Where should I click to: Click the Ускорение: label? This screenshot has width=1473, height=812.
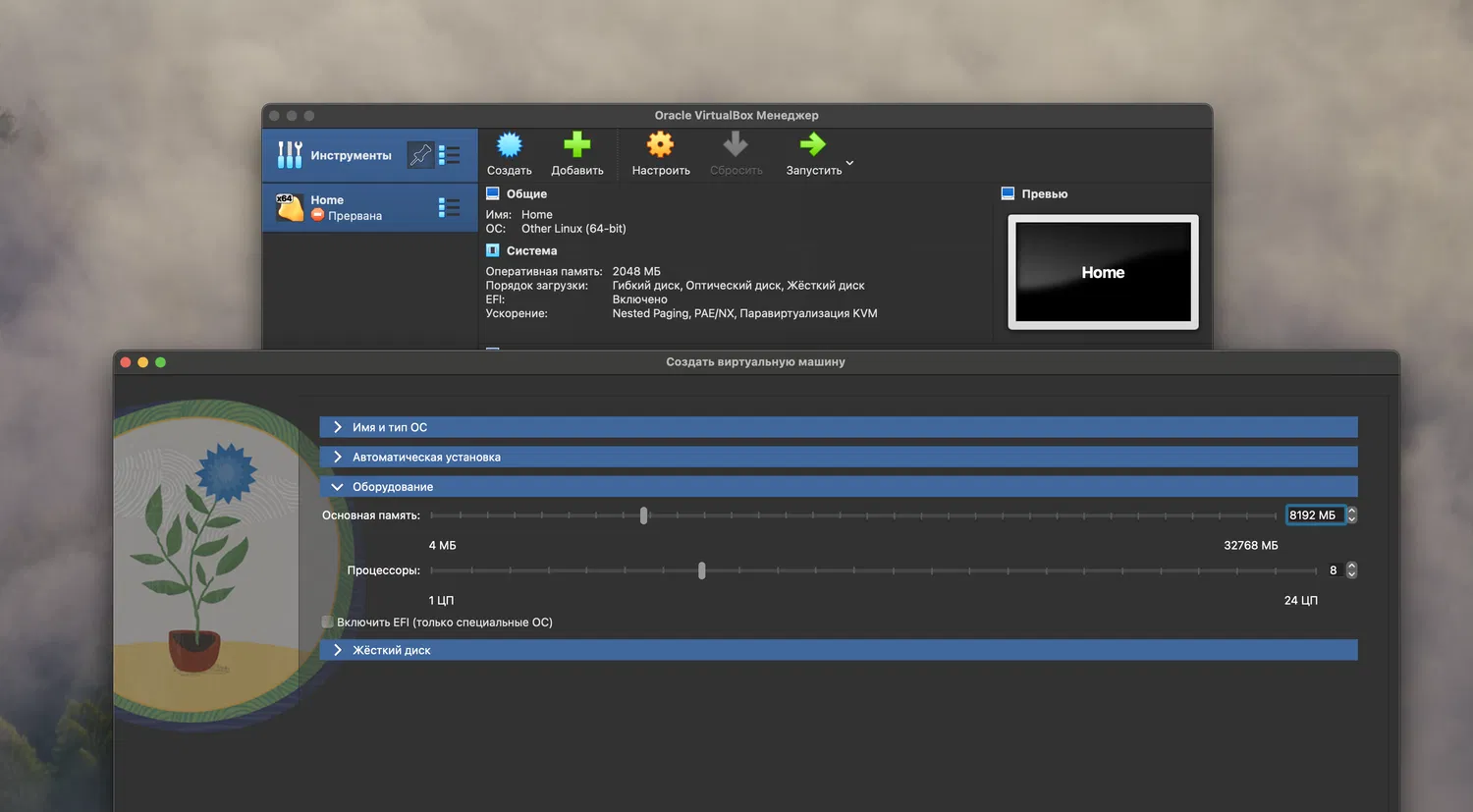click(517, 314)
